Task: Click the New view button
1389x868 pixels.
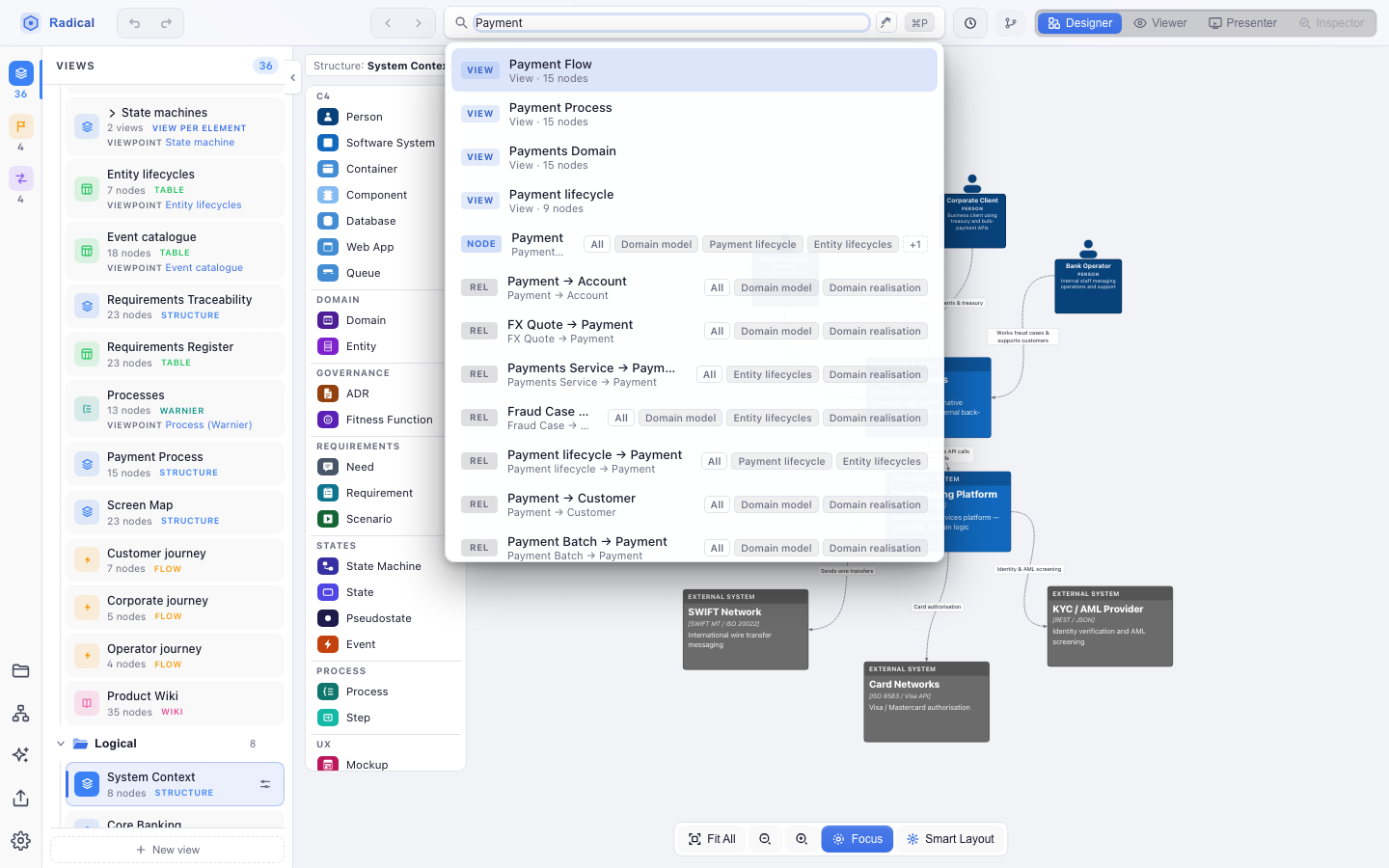Action: (168, 850)
